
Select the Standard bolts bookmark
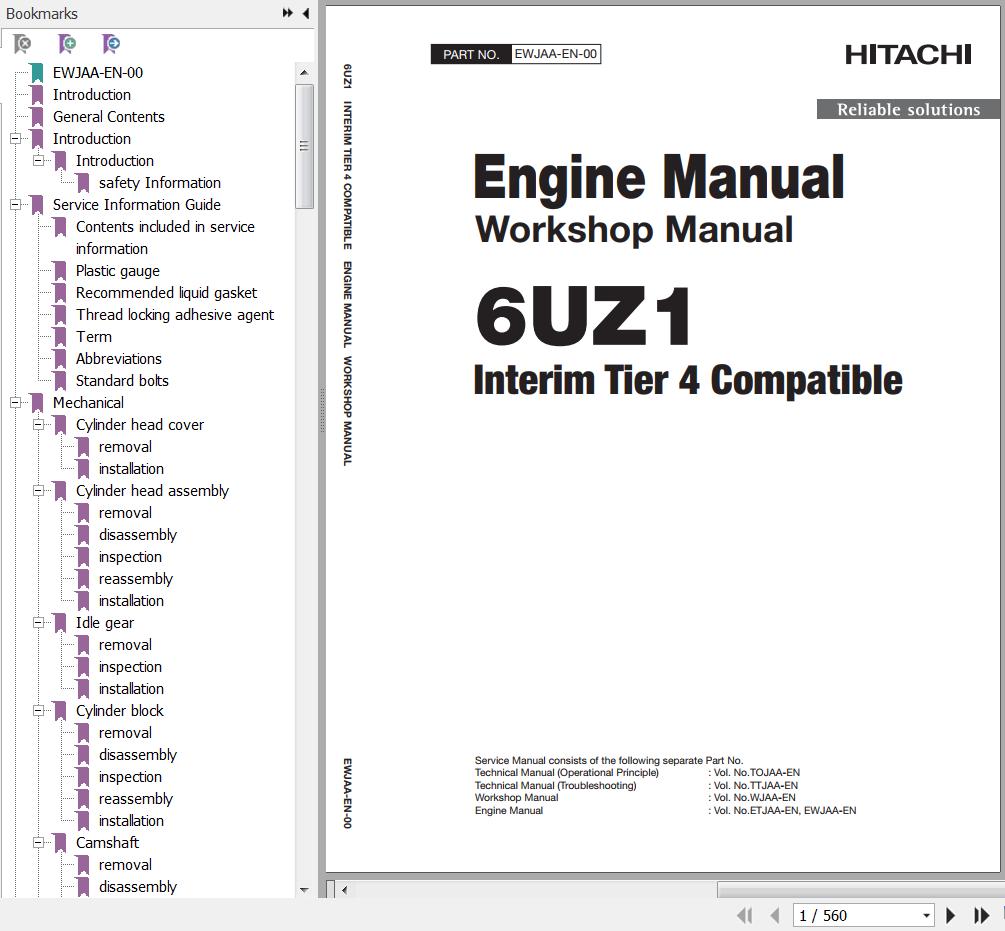[122, 381]
